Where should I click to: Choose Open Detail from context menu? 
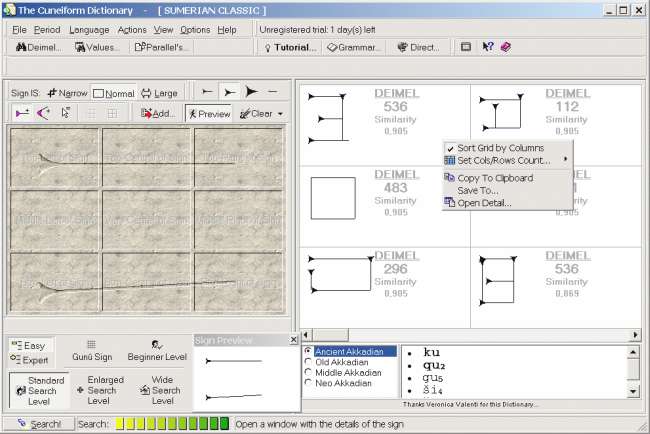(x=484, y=203)
